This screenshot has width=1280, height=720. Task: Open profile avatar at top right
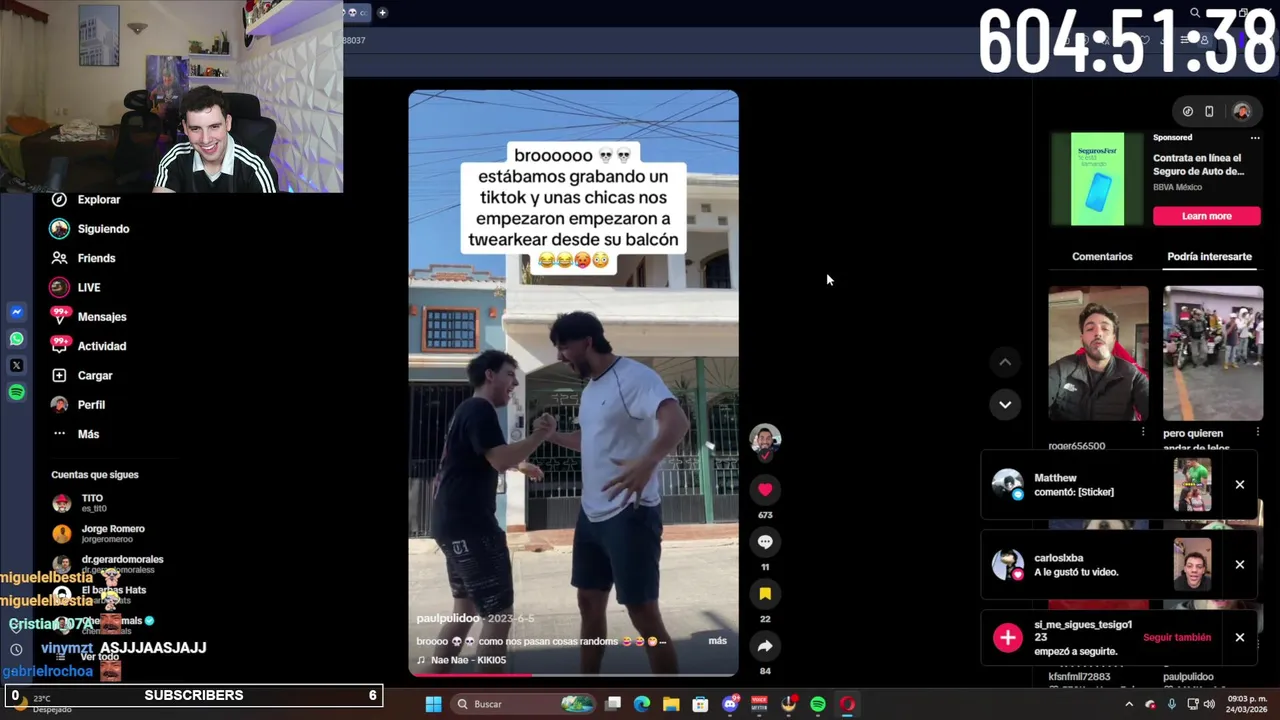(x=1242, y=112)
